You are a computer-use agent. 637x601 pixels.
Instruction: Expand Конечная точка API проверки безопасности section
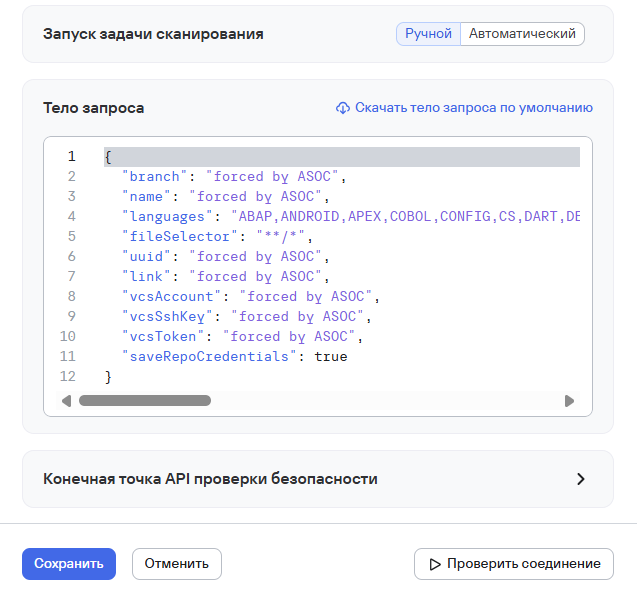coord(210,479)
